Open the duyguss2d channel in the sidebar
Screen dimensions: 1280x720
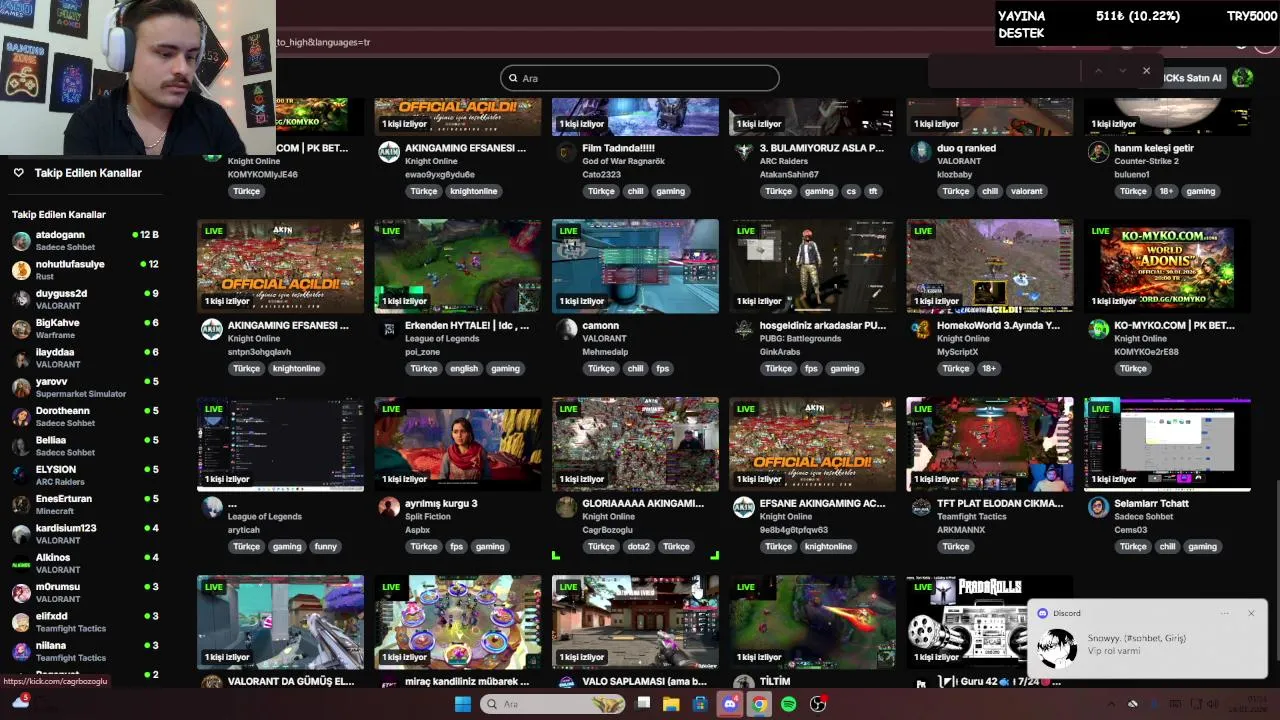pos(85,299)
